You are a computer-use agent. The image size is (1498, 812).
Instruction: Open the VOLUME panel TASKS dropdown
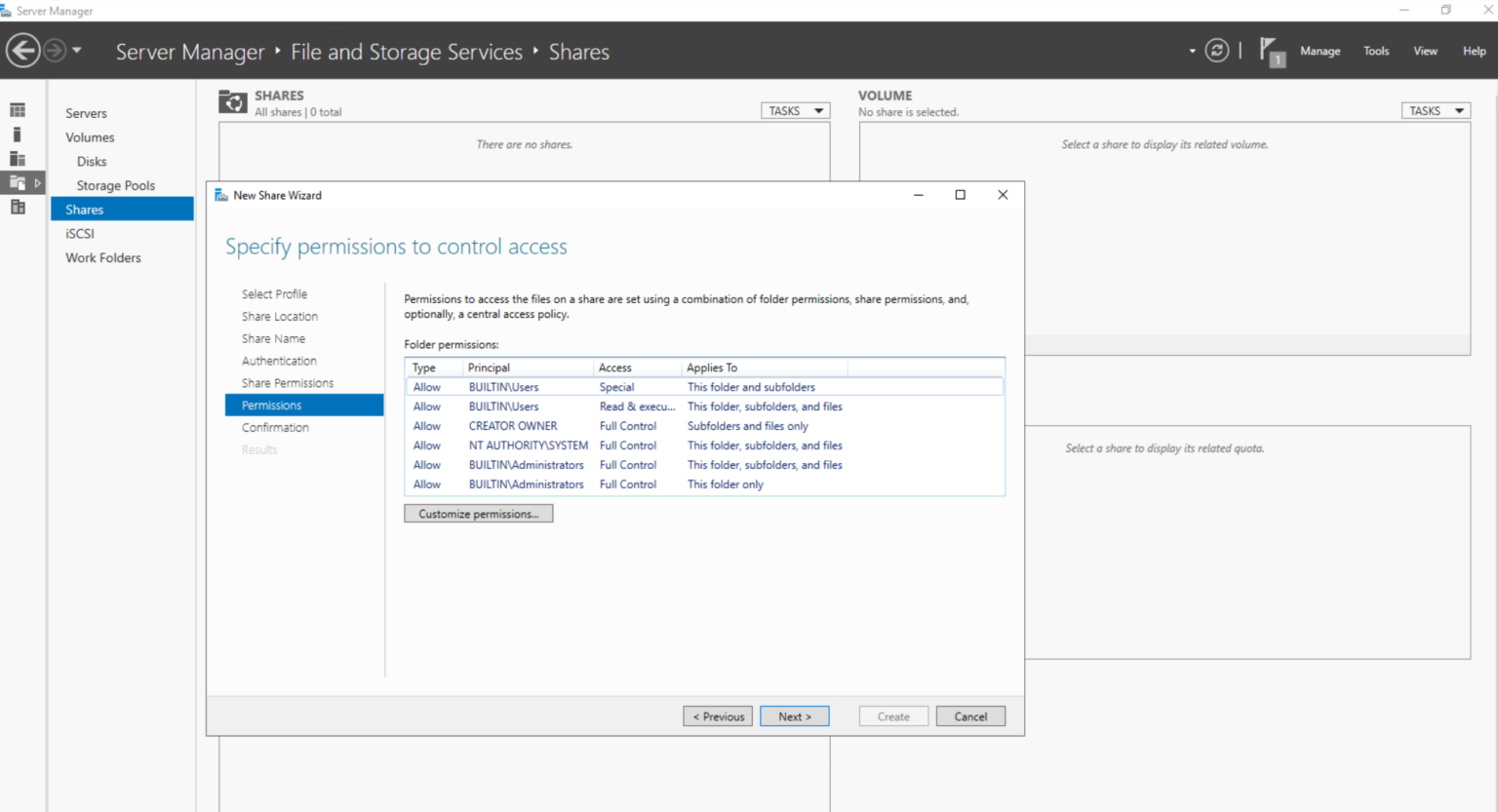pyautogui.click(x=1435, y=110)
